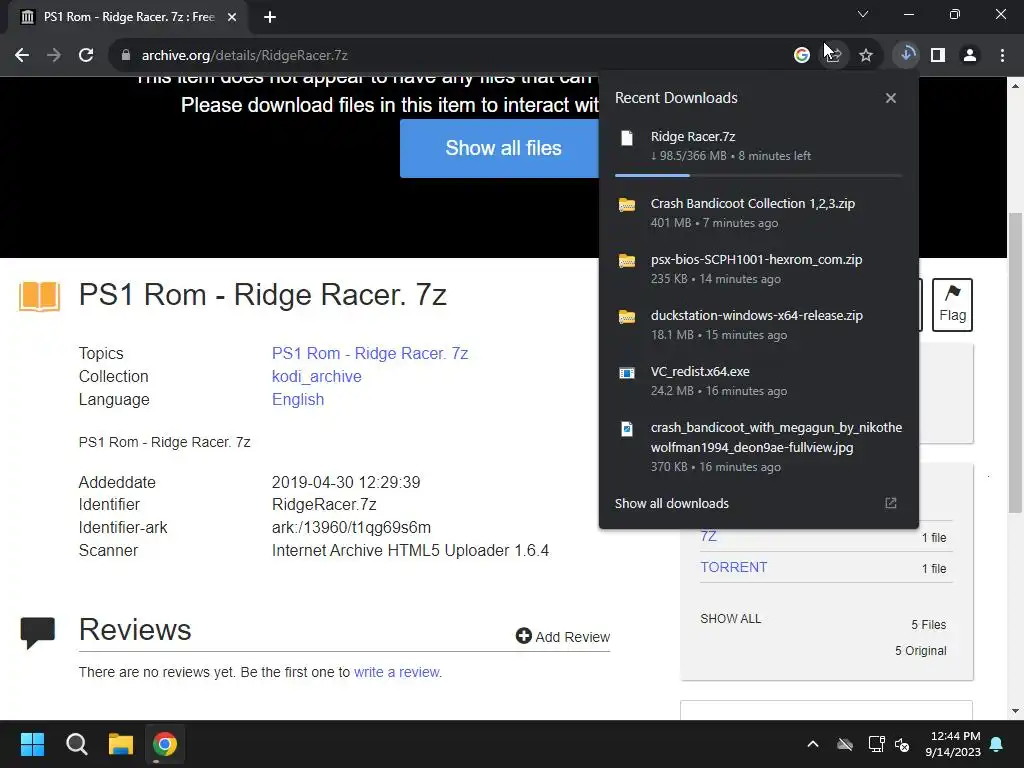Viewport: 1024px width, 768px height.
Task: Bookmark this tab with star icon
Action: tap(866, 56)
